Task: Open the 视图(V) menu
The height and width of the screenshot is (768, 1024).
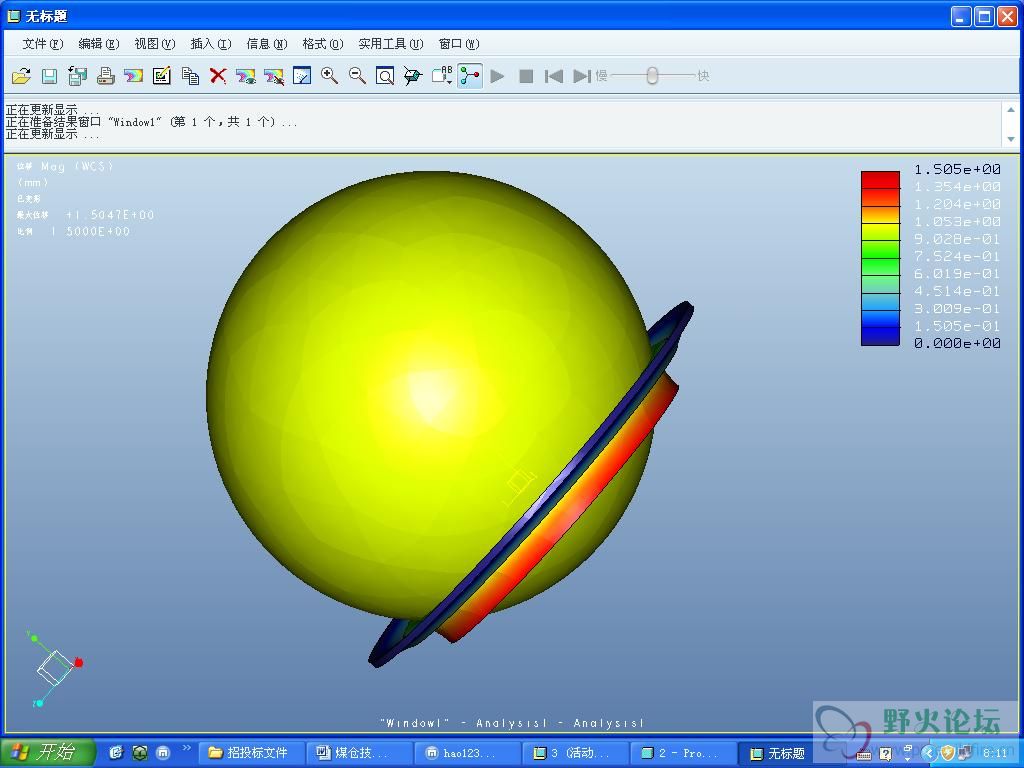Action: pyautogui.click(x=155, y=44)
